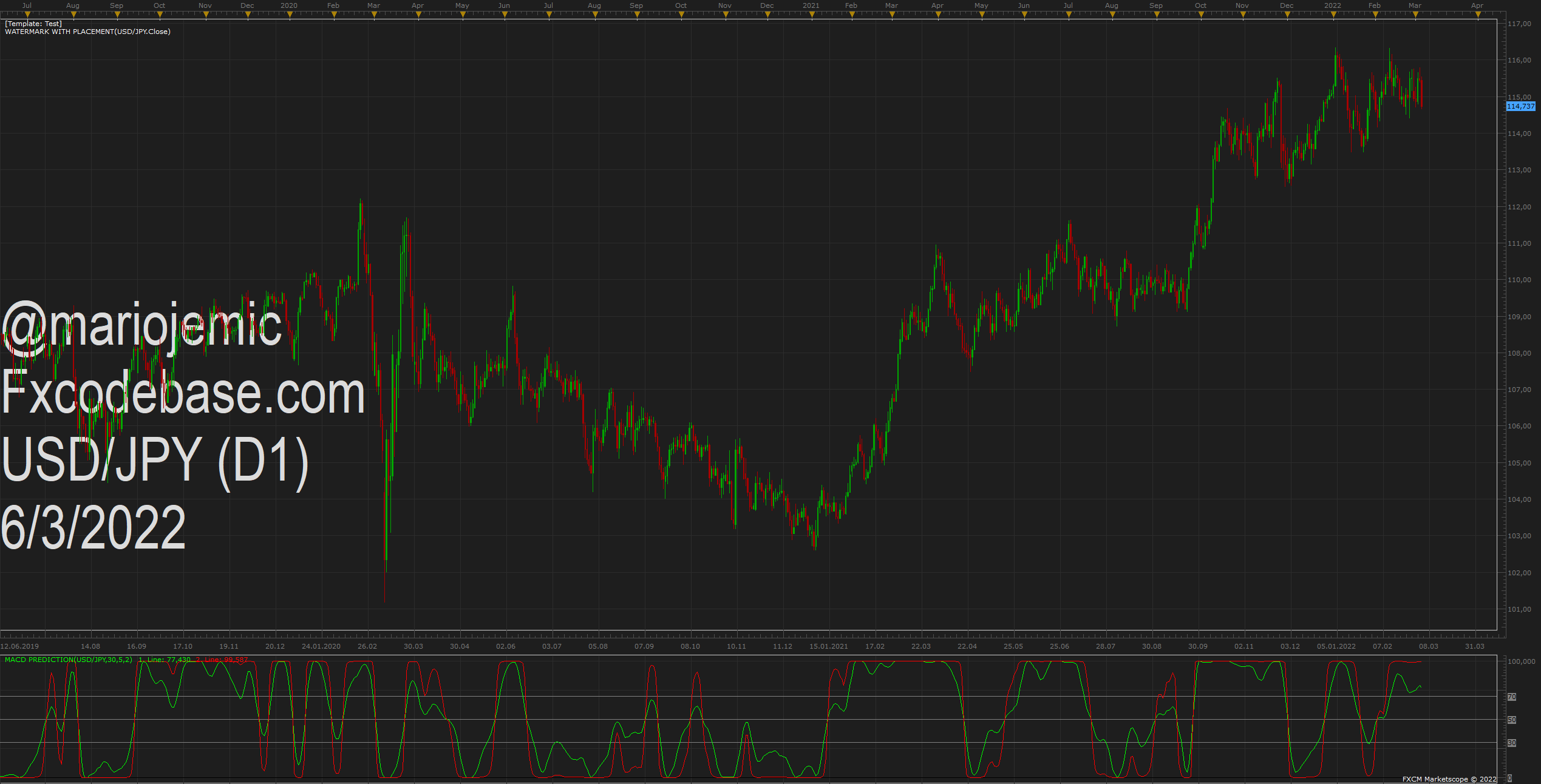The image size is (1541, 784).
Task: Click the 116,00 price axis label
Action: point(1520,60)
